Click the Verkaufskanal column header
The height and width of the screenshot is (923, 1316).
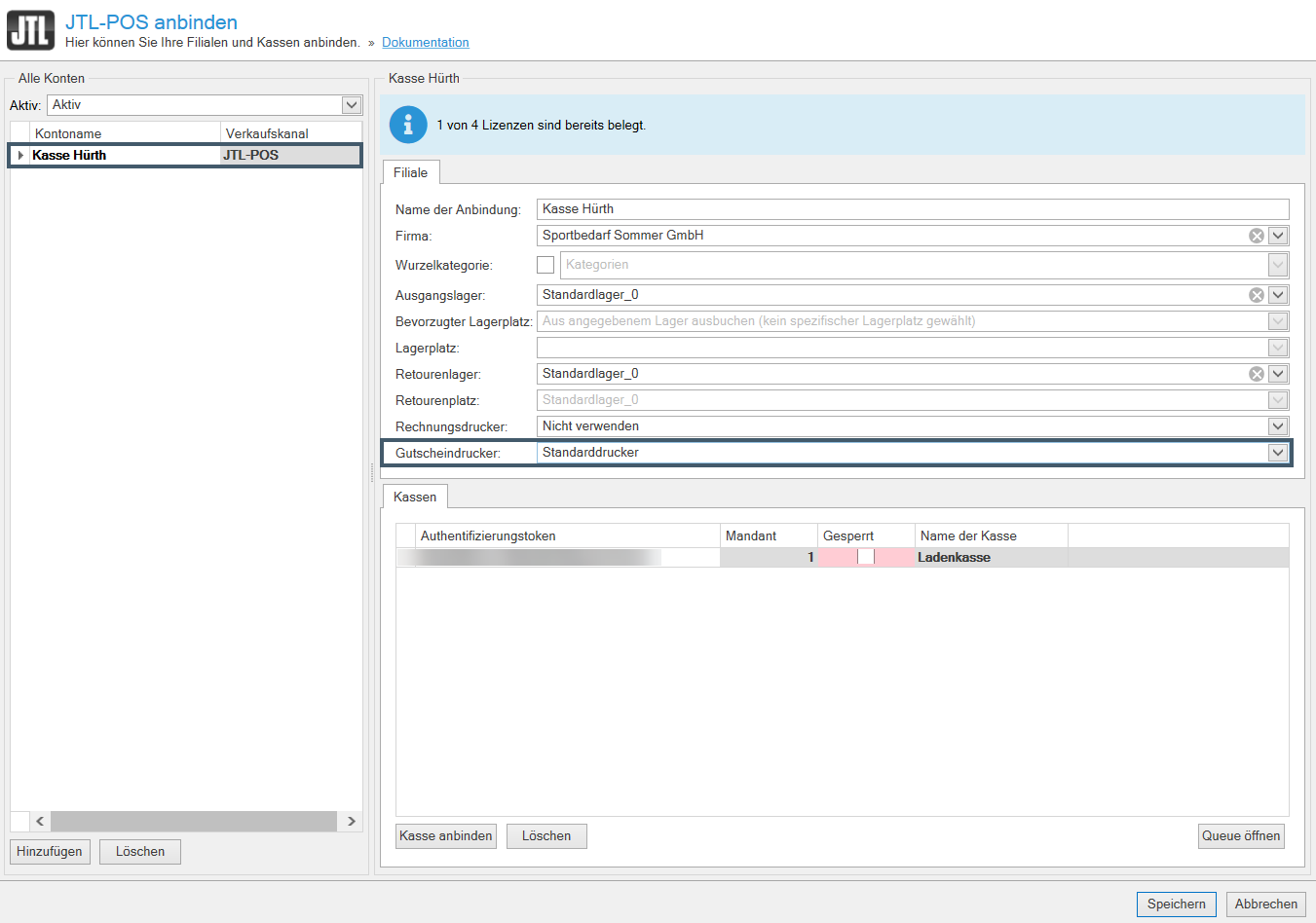click(x=291, y=133)
